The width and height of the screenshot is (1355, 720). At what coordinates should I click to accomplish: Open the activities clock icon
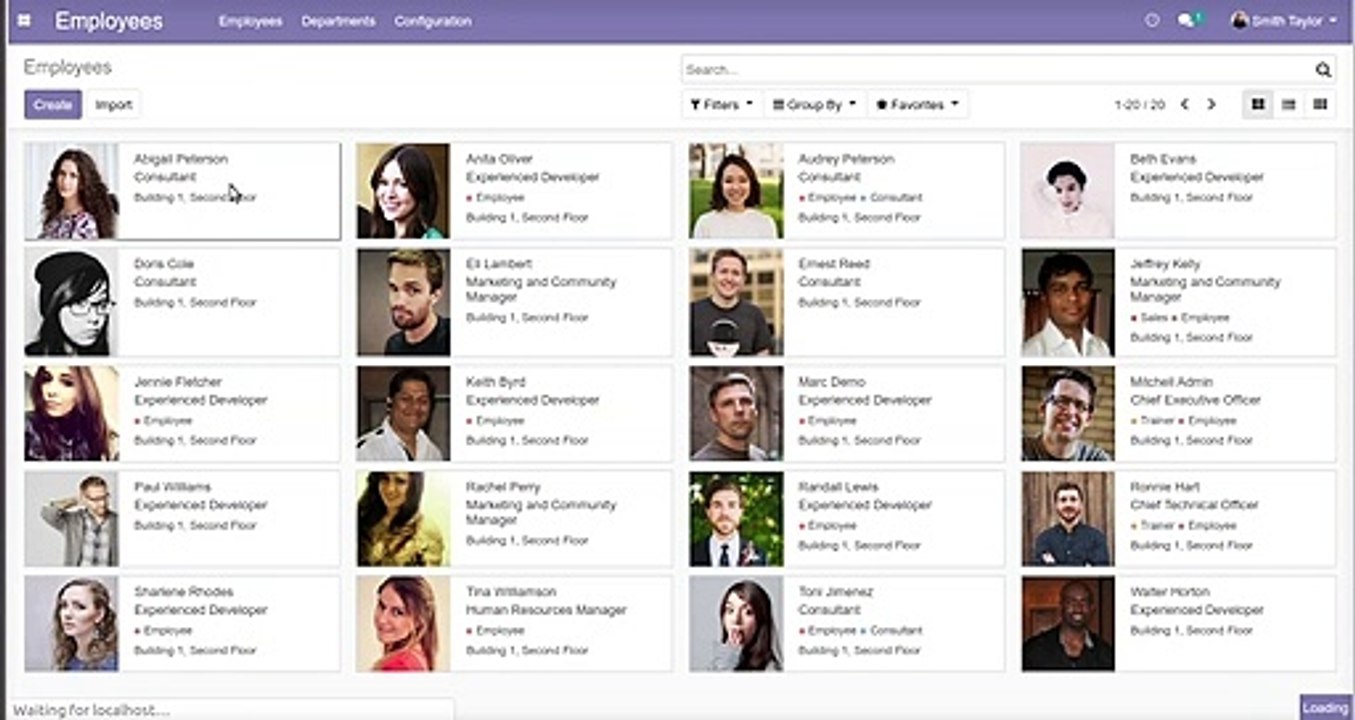click(x=1152, y=20)
